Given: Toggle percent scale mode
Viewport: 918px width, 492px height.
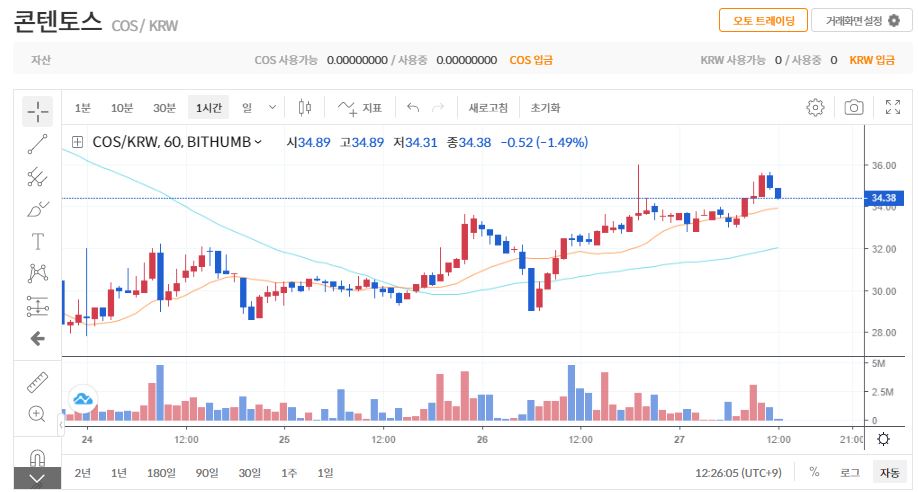Looking at the screenshot, I should tap(814, 472).
